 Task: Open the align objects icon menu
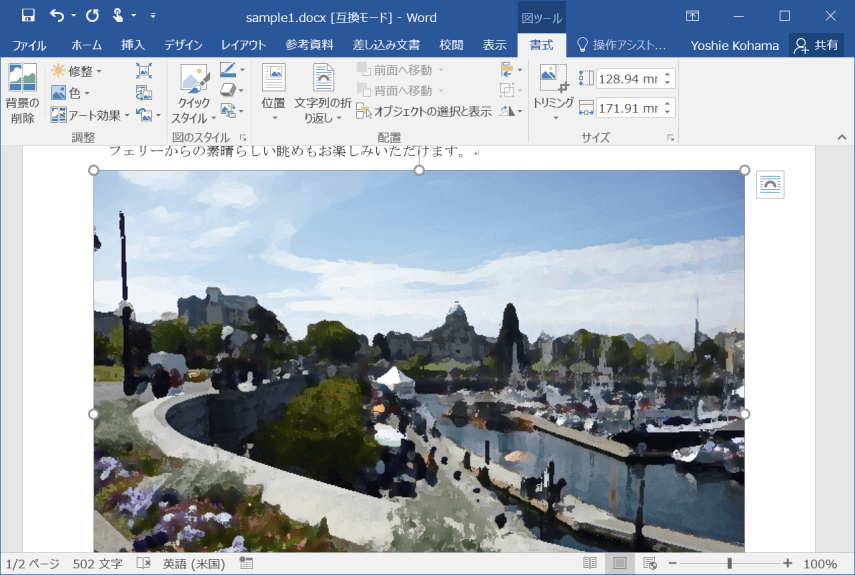tap(511, 70)
